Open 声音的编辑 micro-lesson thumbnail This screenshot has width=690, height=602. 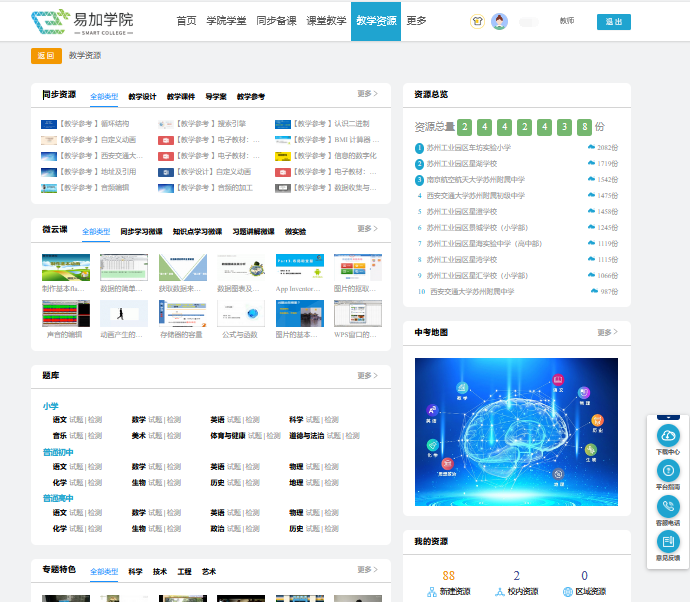point(66,314)
